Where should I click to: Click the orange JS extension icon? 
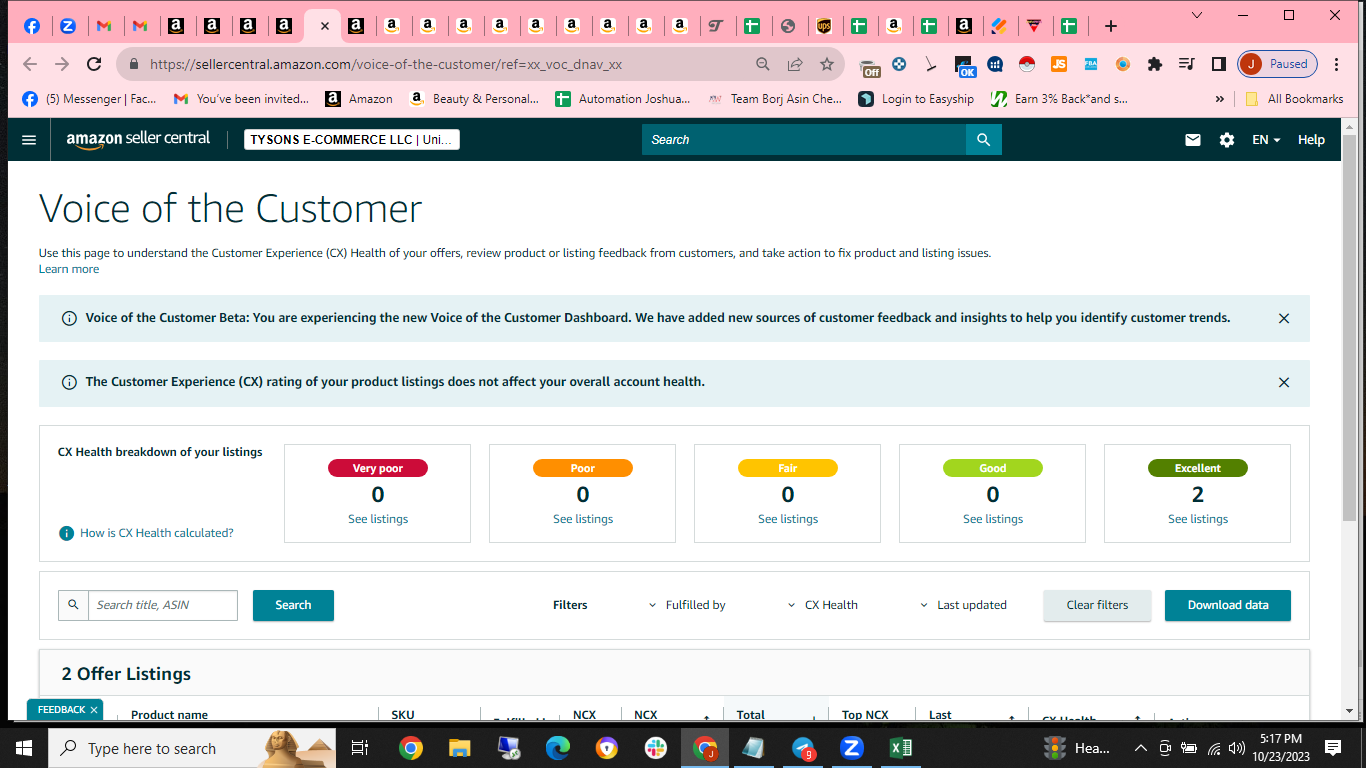[1059, 64]
